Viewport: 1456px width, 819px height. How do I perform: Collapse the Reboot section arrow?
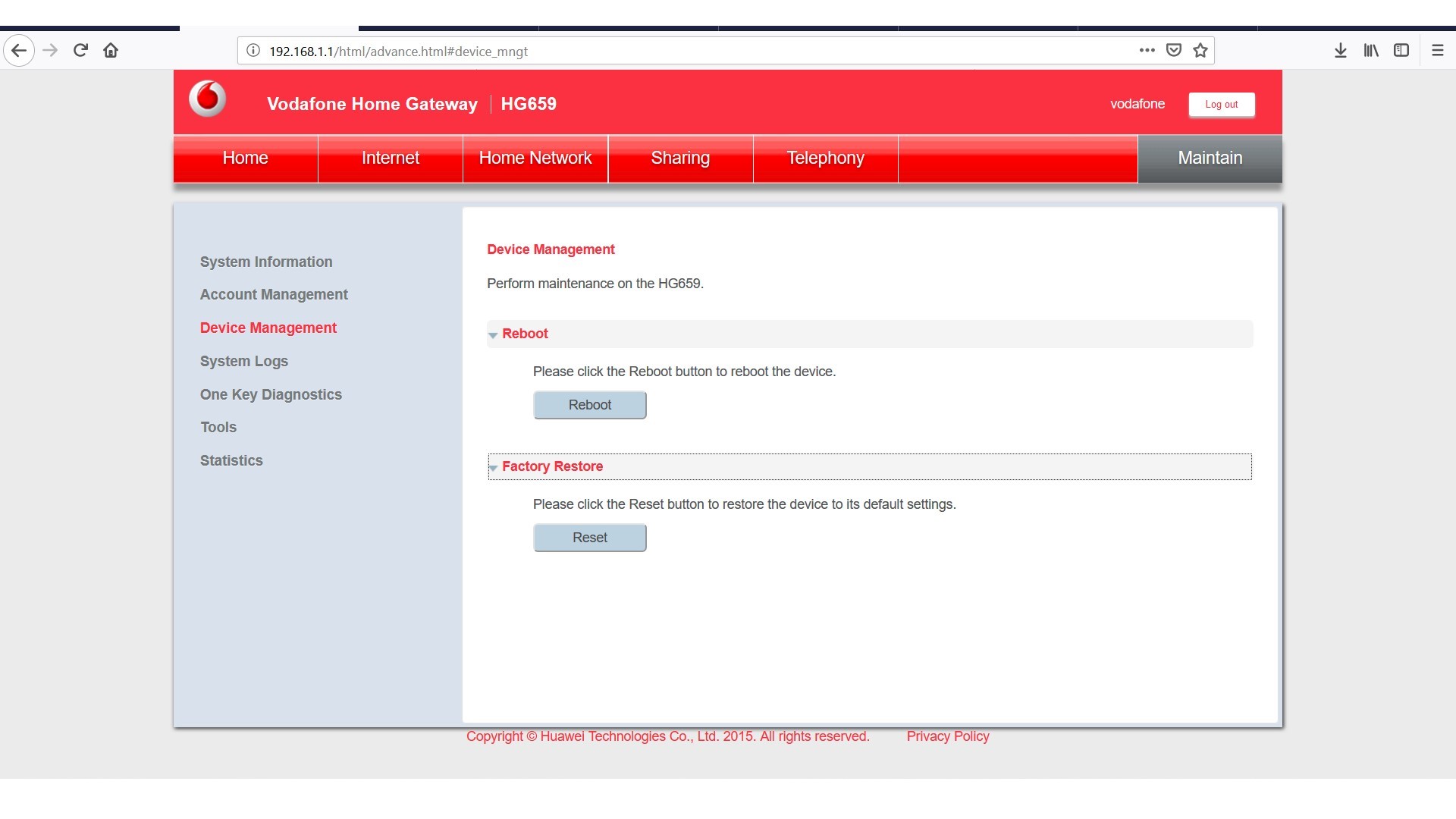click(493, 334)
